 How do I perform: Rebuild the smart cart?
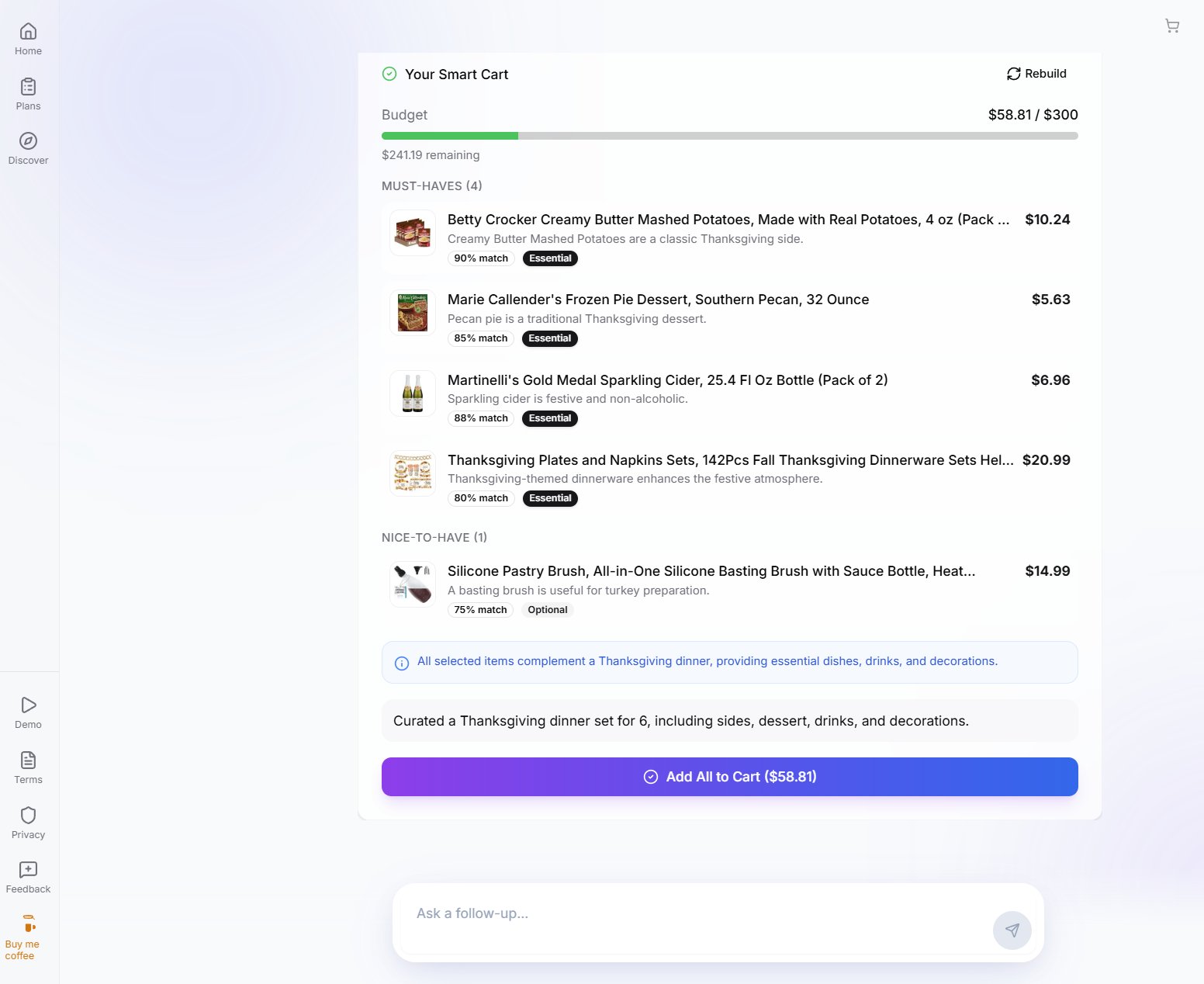click(1036, 74)
